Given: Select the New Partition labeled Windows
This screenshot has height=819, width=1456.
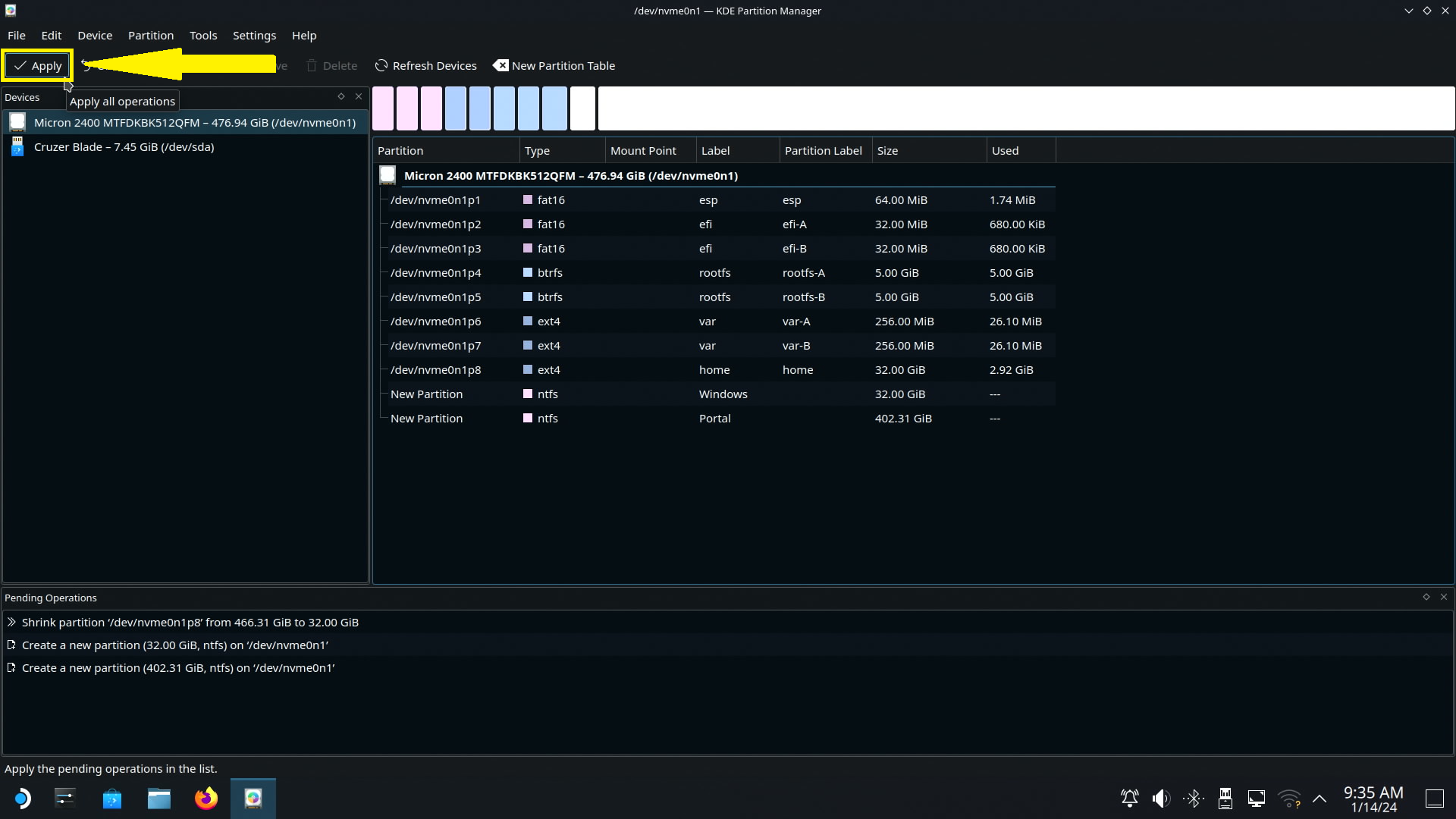Looking at the screenshot, I should 426,394.
